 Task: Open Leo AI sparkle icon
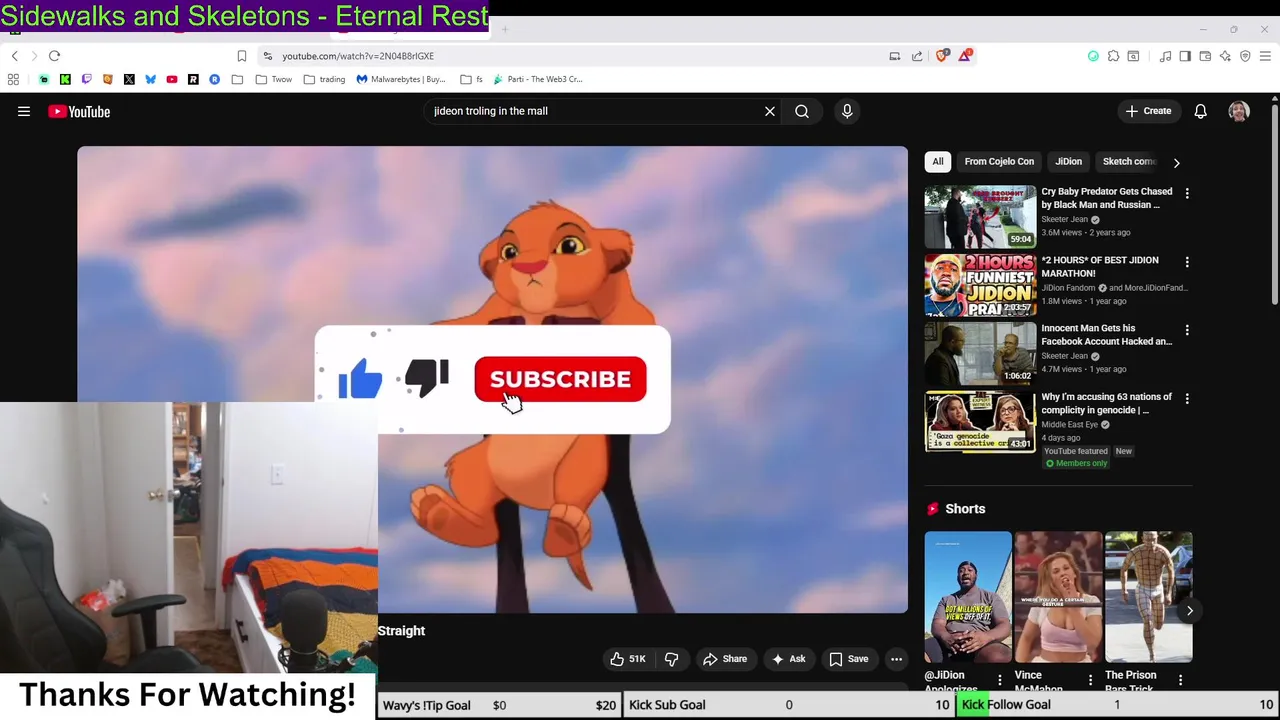coord(1225,56)
